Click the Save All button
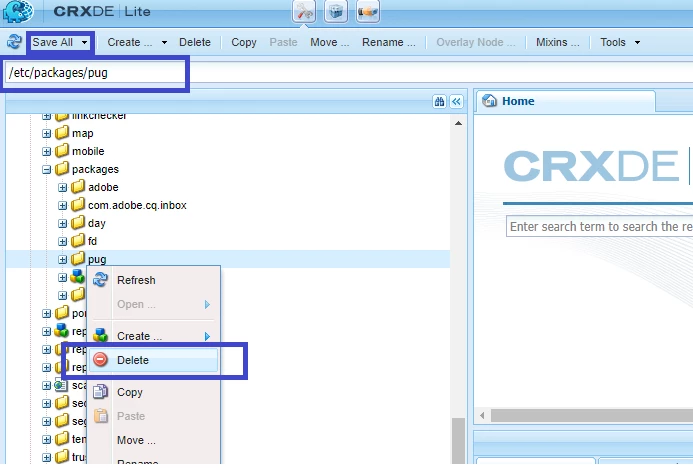Viewport: 693px width, 476px height. (53, 42)
